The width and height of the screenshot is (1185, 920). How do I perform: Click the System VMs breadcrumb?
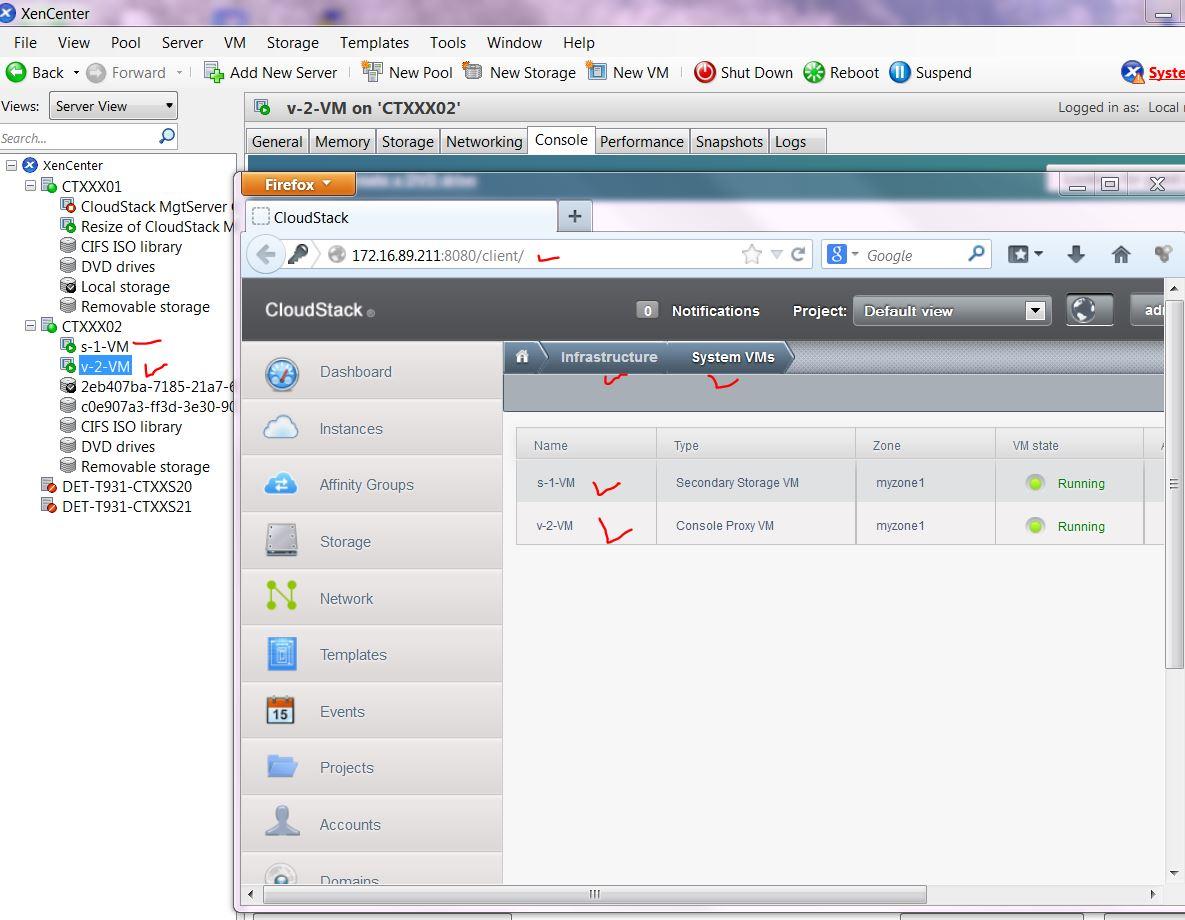[x=732, y=357]
